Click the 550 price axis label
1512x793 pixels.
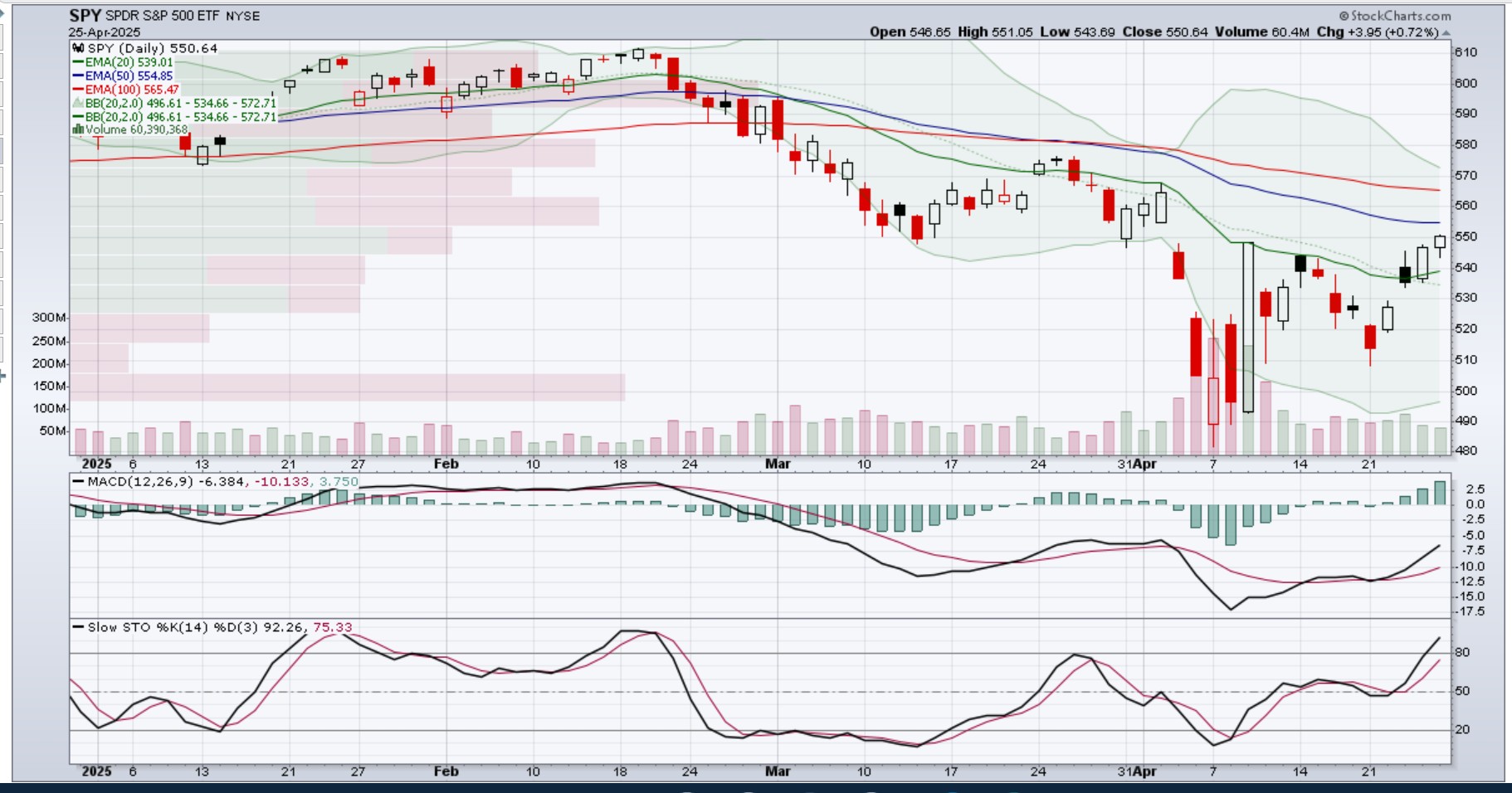point(1466,236)
